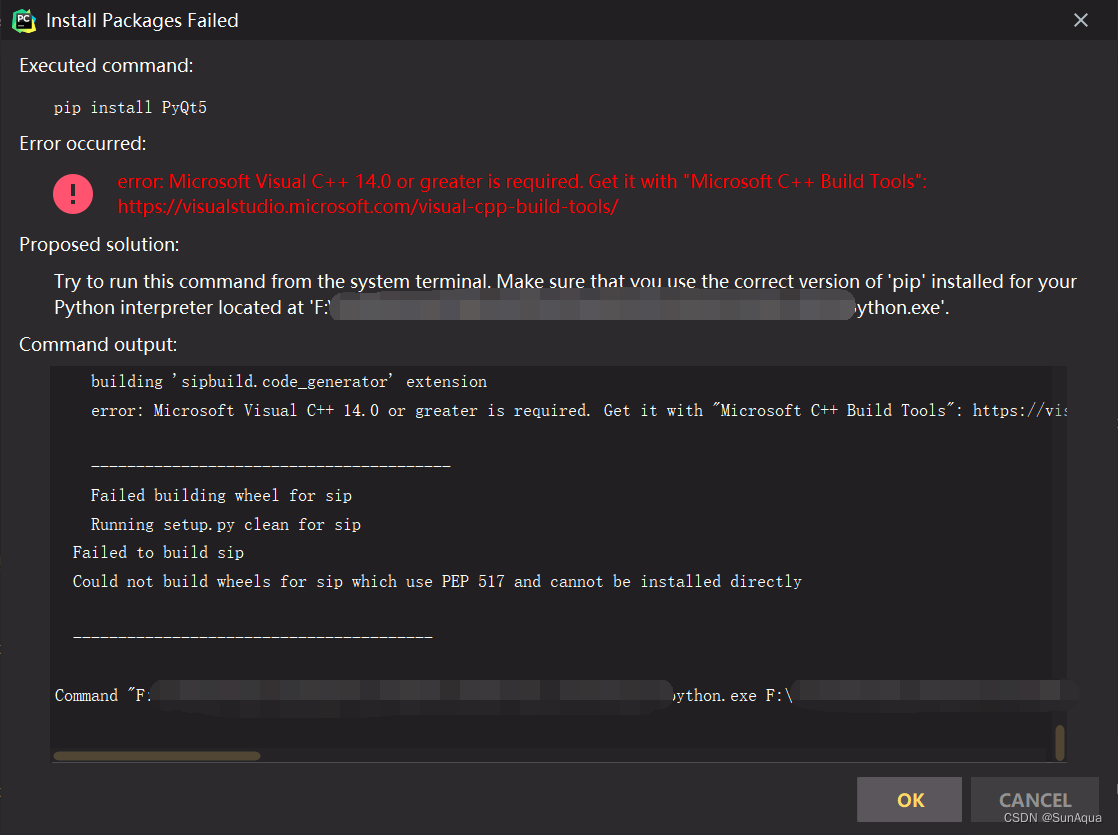
Task: Click the 'Command output:' heading
Action: click(98, 345)
